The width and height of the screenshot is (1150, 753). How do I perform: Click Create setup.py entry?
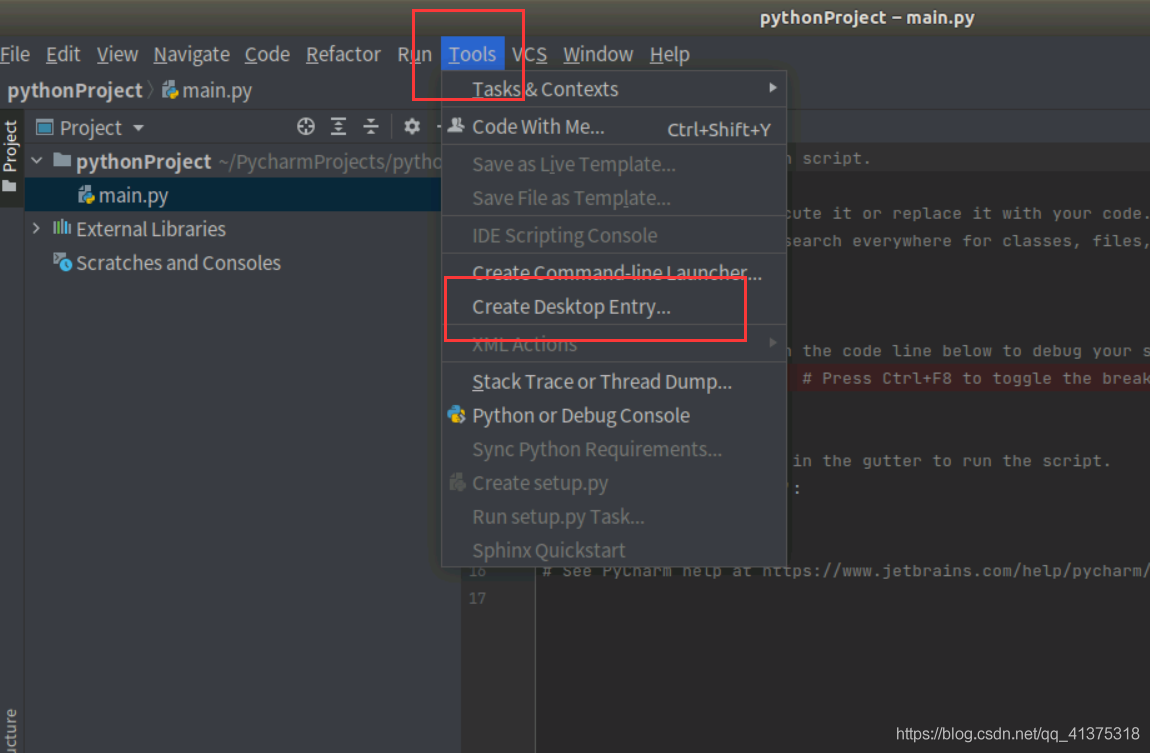(614, 483)
